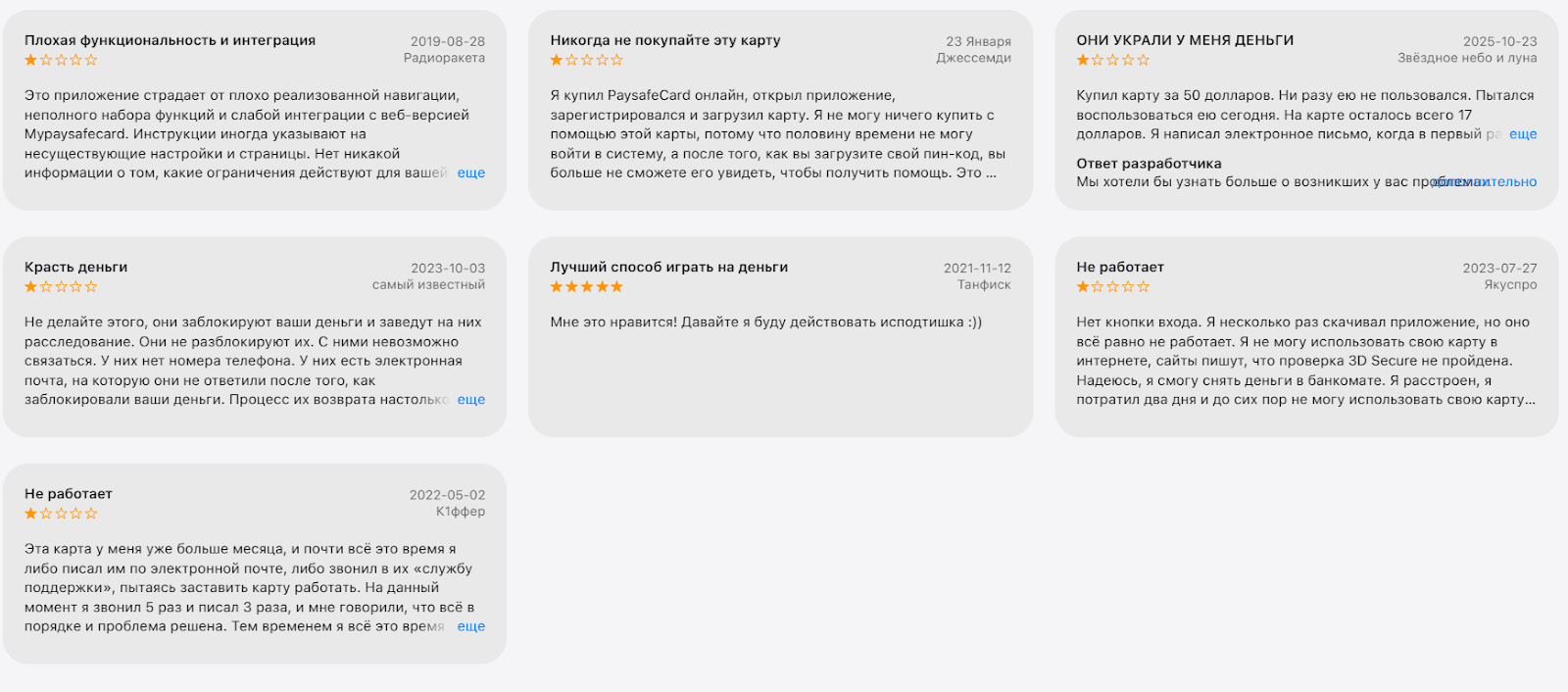The width and height of the screenshot is (1568, 692).
Task: Click one-star rating of "Красть деньги" review
Action: tap(61, 287)
